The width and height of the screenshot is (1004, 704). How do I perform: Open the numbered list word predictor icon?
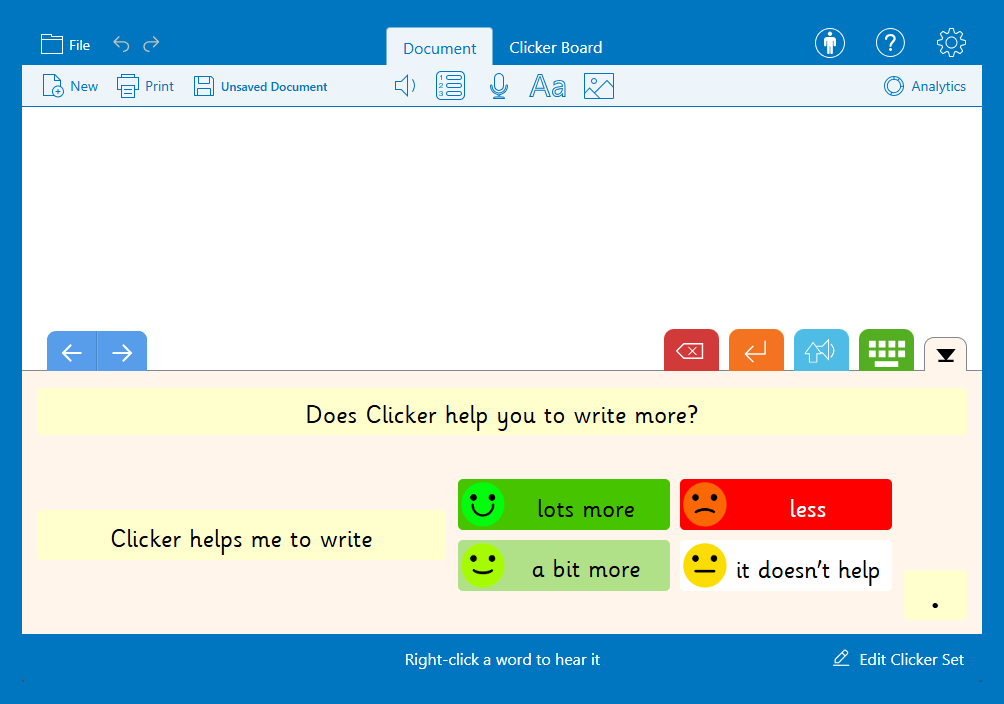(x=450, y=86)
